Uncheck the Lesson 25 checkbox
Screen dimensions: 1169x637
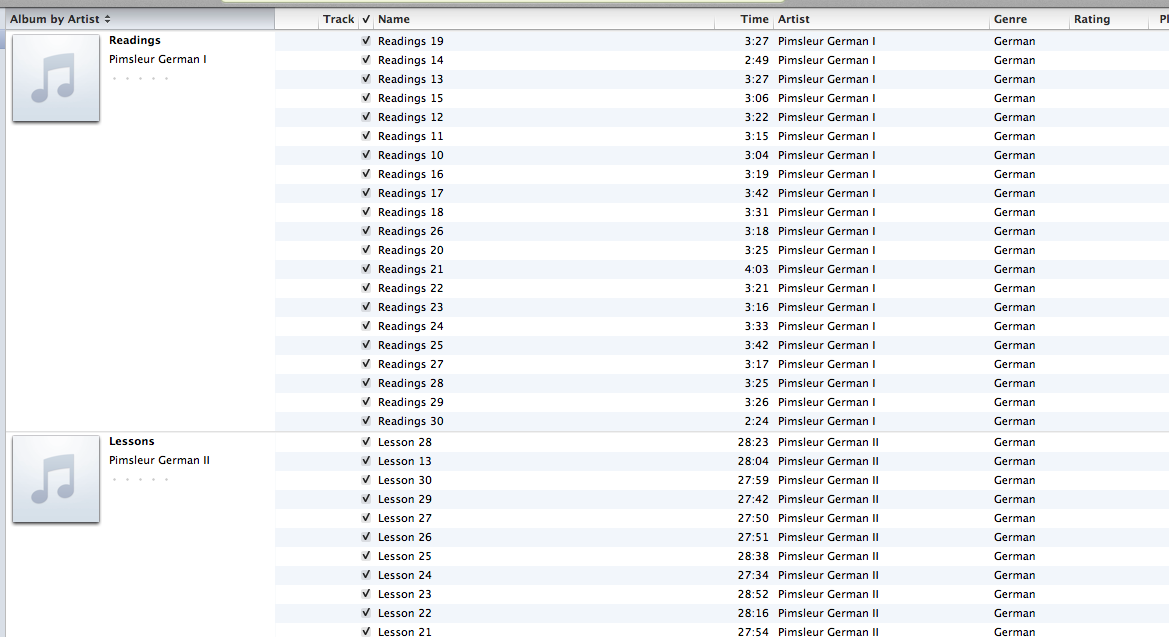click(366, 556)
